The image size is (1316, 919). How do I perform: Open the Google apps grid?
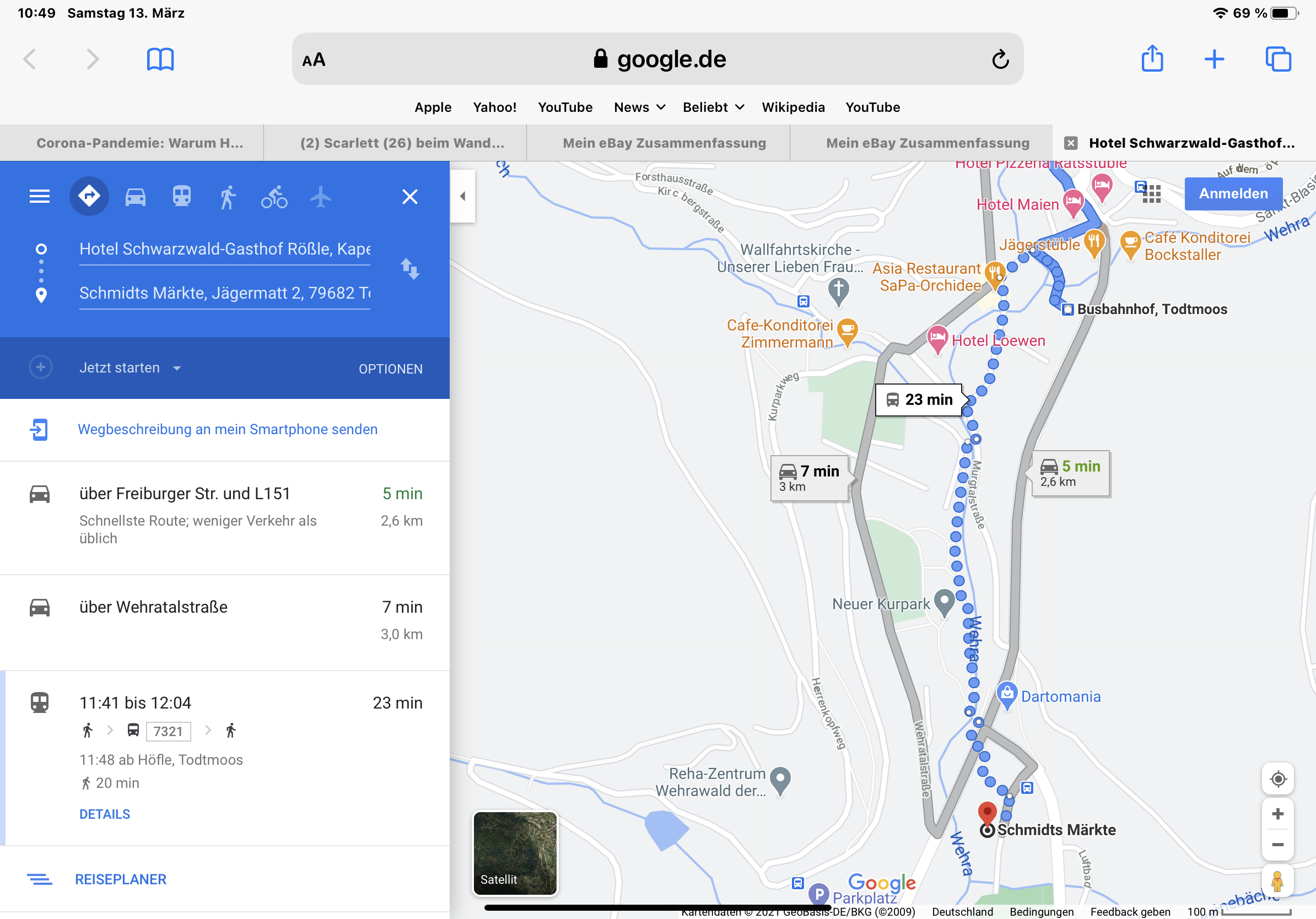pyautogui.click(x=1152, y=193)
